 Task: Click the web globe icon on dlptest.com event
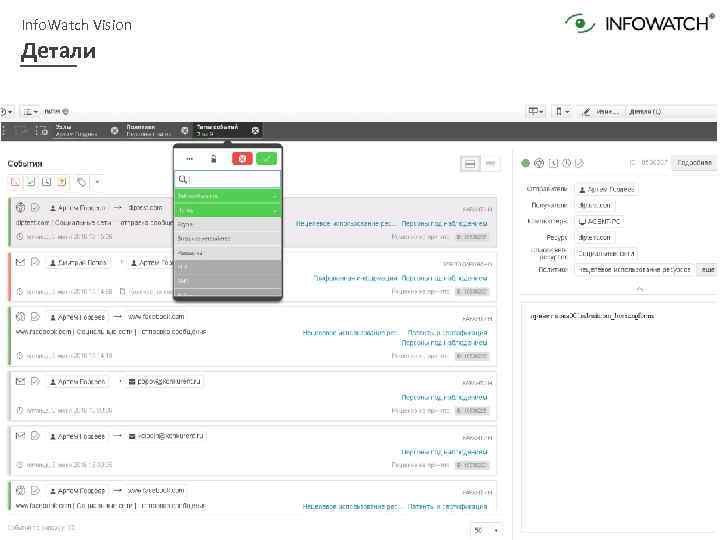(21, 208)
